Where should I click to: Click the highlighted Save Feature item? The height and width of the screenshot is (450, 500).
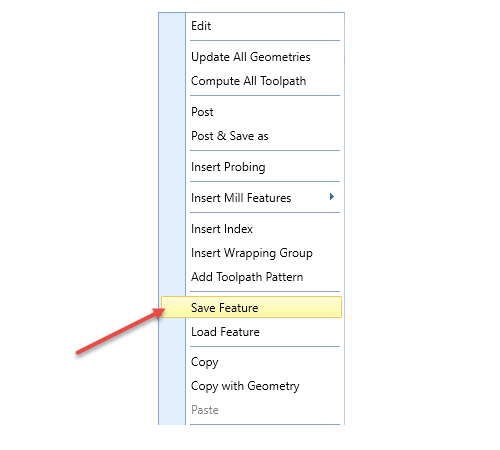[251, 307]
